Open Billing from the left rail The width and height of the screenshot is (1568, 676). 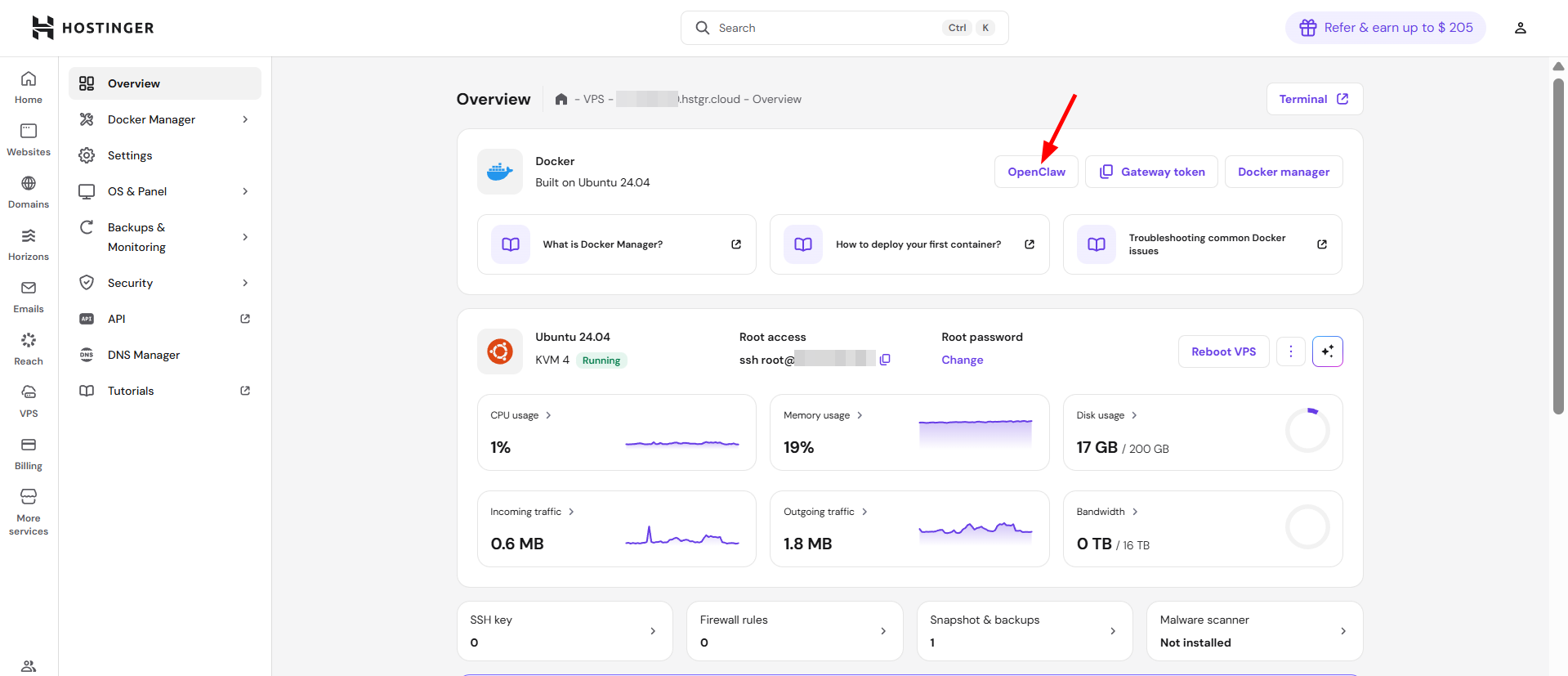pyautogui.click(x=29, y=454)
